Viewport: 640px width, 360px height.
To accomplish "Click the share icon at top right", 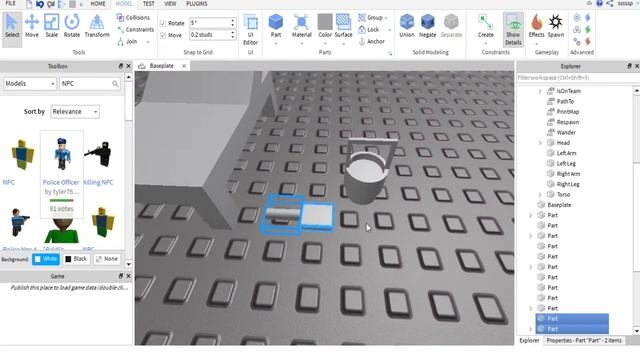I will tap(610, 4).
